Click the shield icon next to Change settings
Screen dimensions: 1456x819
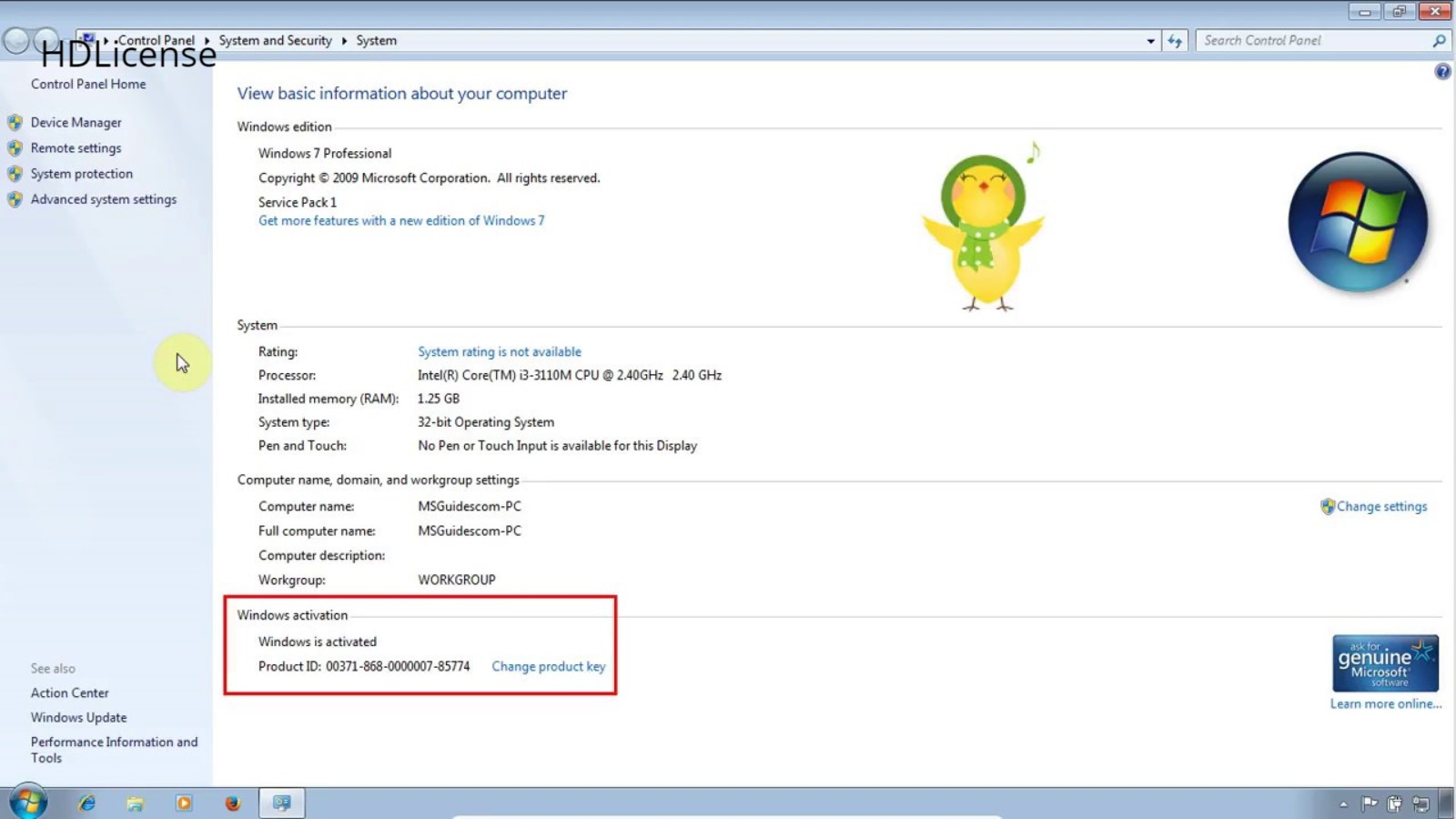pyautogui.click(x=1328, y=506)
